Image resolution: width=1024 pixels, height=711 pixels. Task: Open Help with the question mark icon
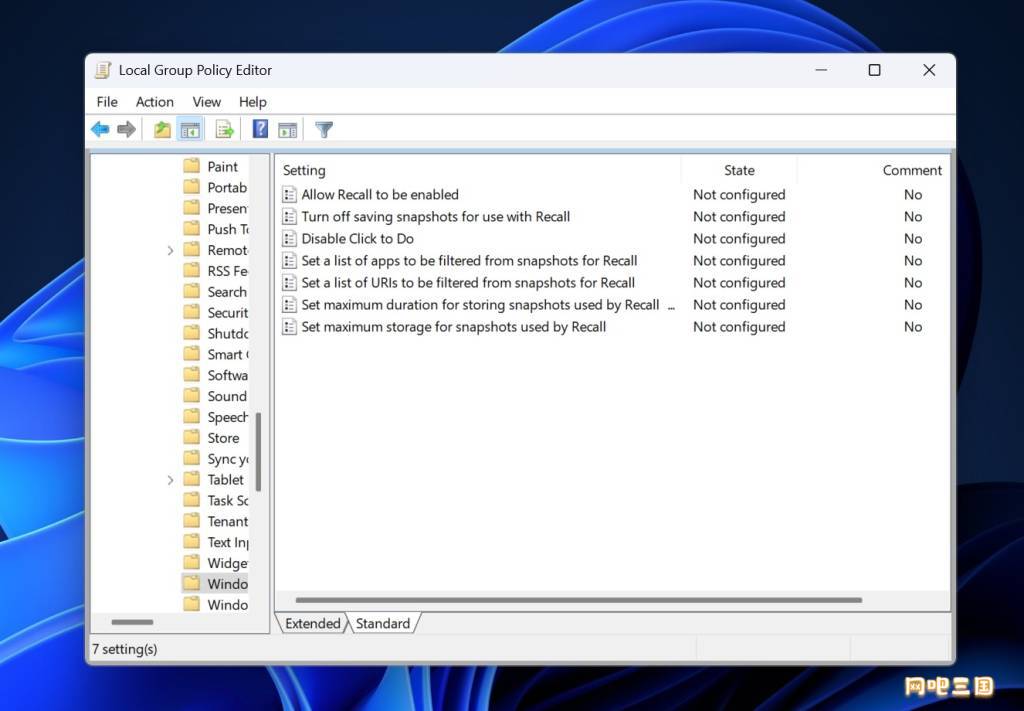260,129
